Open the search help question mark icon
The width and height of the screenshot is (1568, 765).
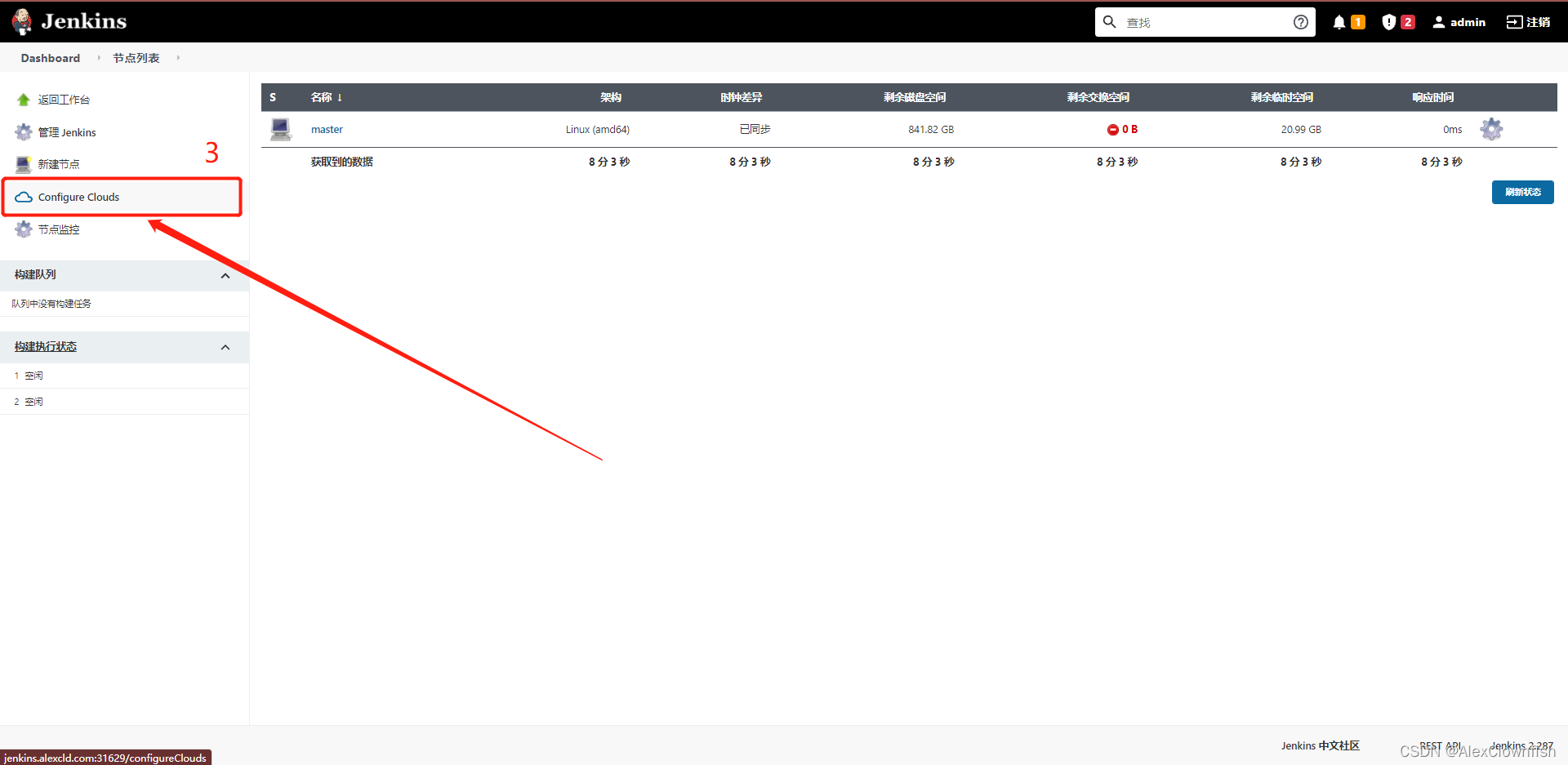pos(1301,22)
